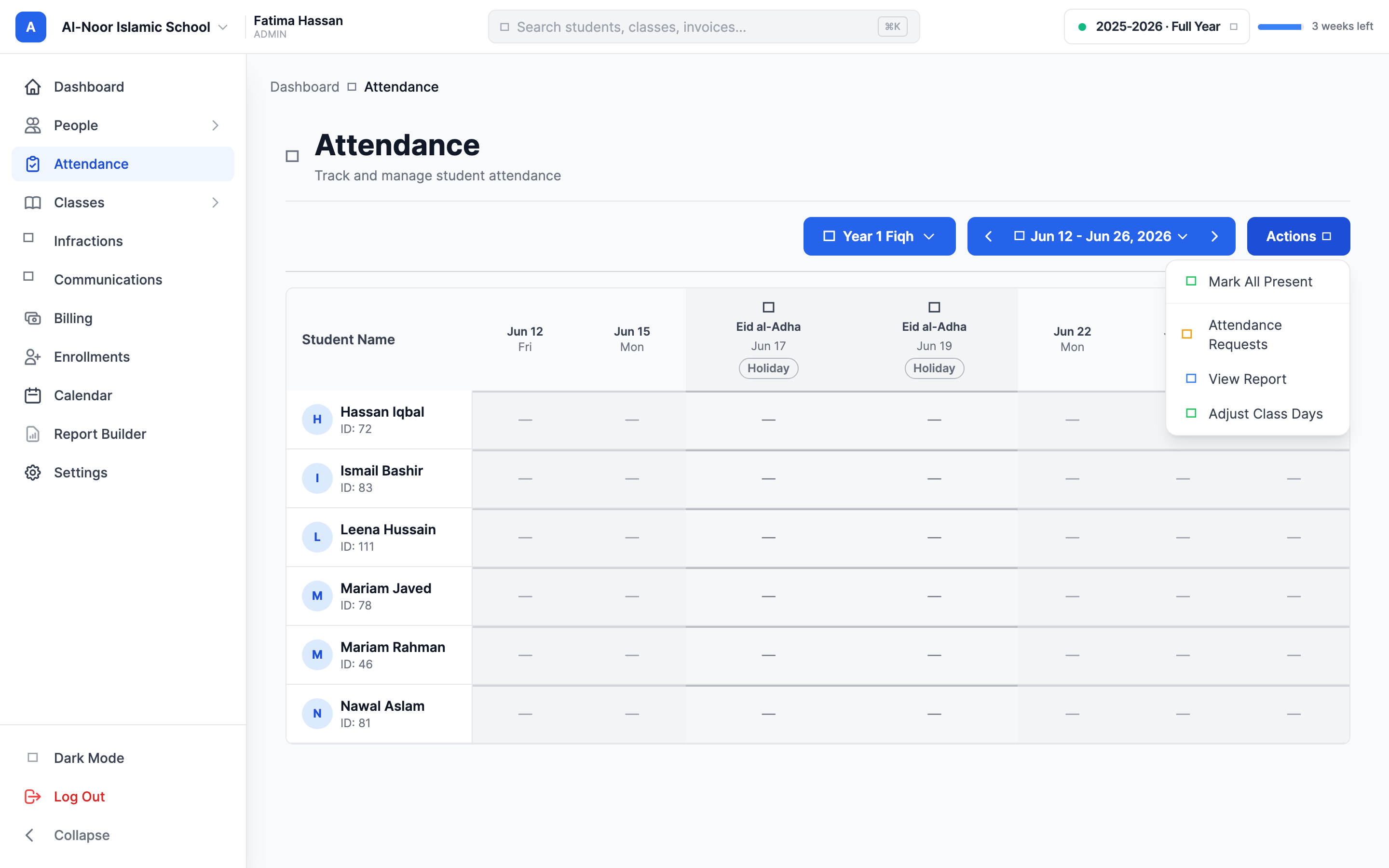Click the Ismail Bashir student name
The width and height of the screenshot is (1389, 868).
(381, 470)
